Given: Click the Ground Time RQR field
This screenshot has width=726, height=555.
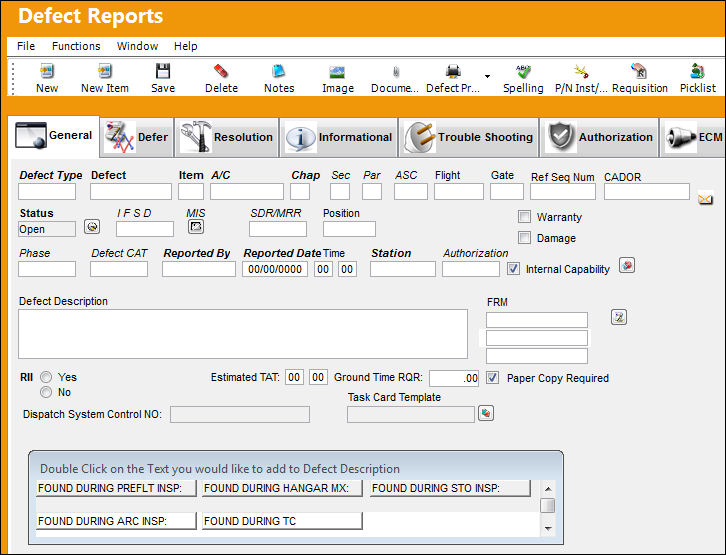Looking at the screenshot, I should tap(454, 378).
